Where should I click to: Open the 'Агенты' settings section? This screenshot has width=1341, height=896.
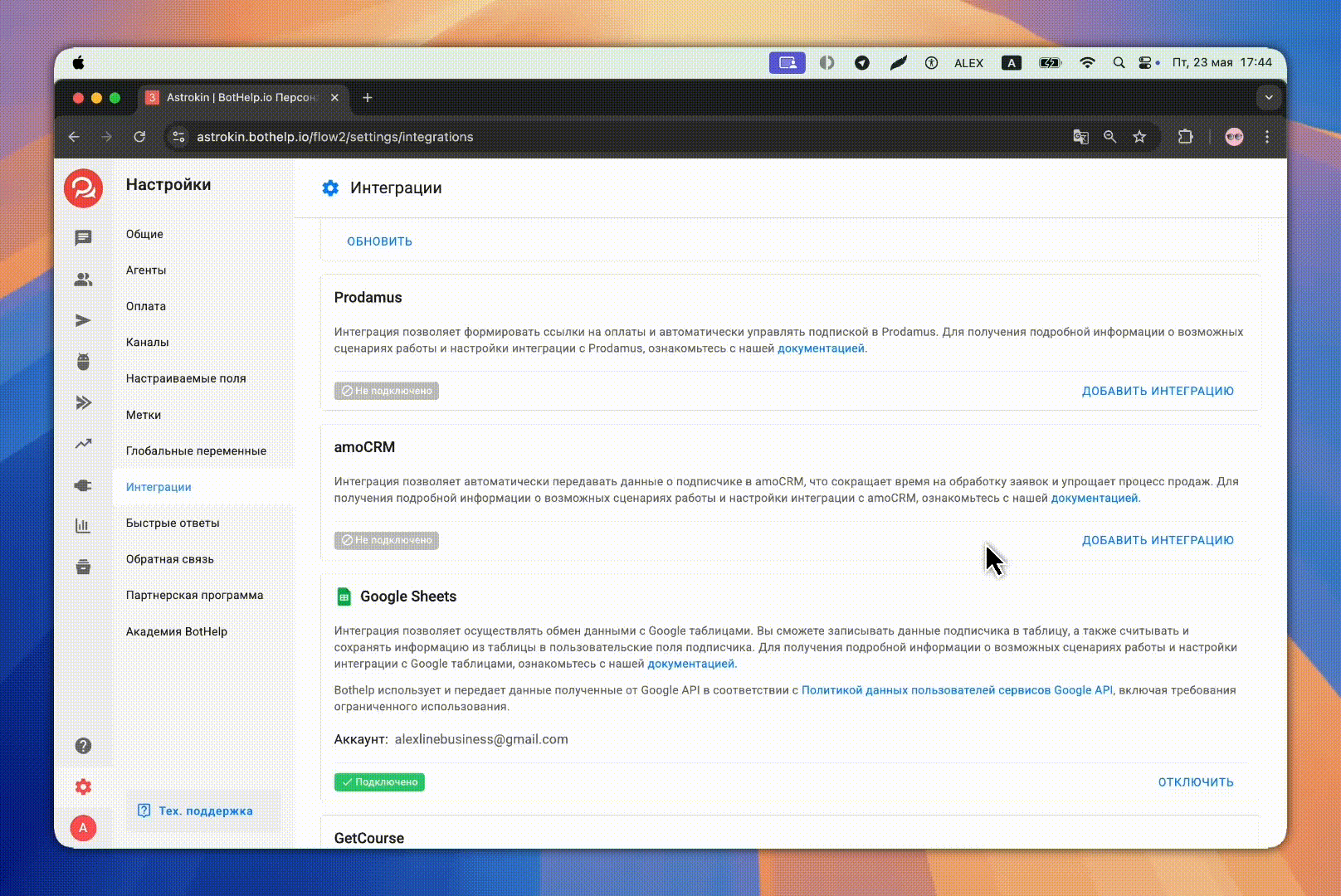tap(146, 270)
